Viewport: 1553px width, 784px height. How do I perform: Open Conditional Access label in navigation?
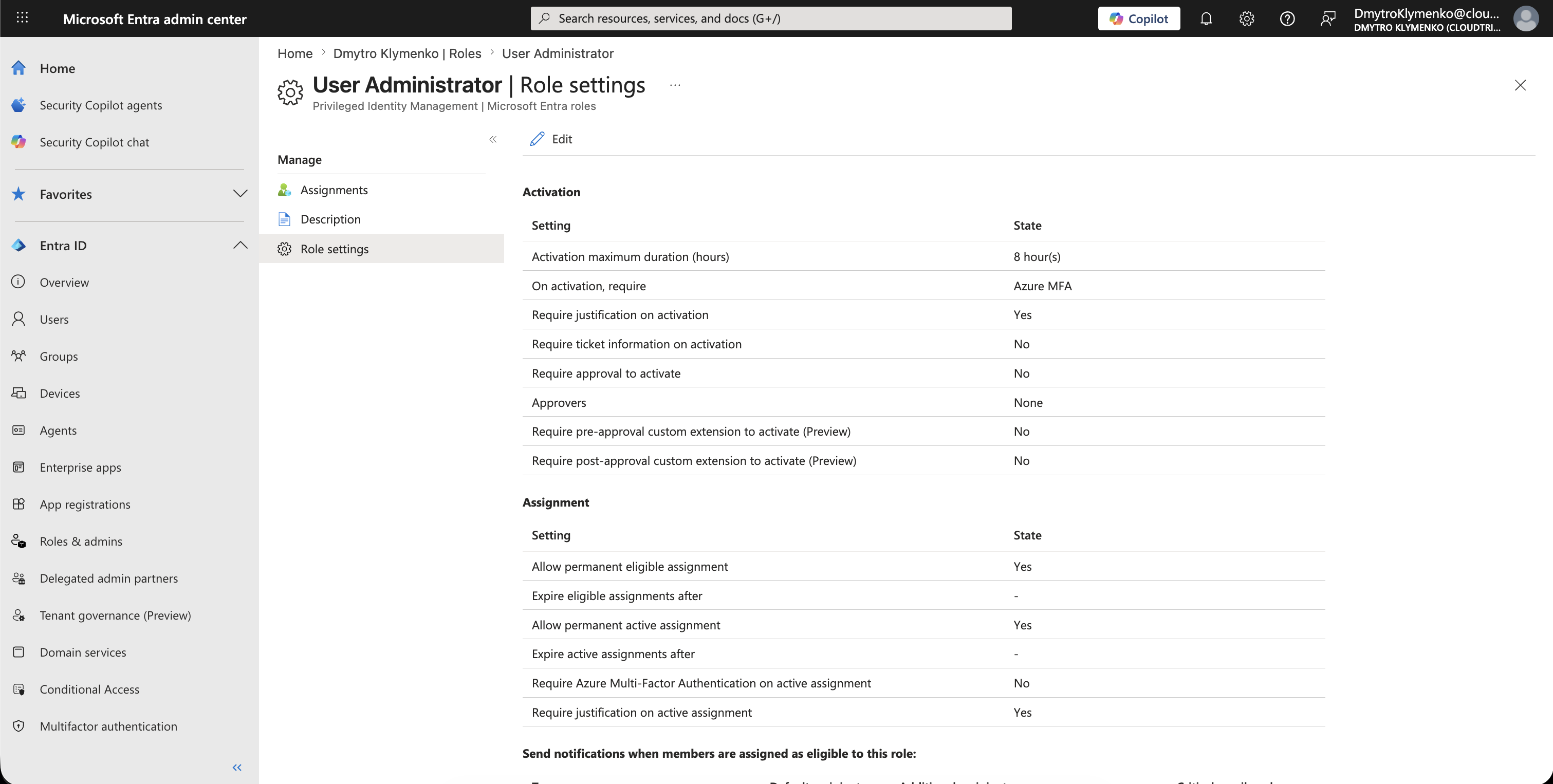pos(89,689)
